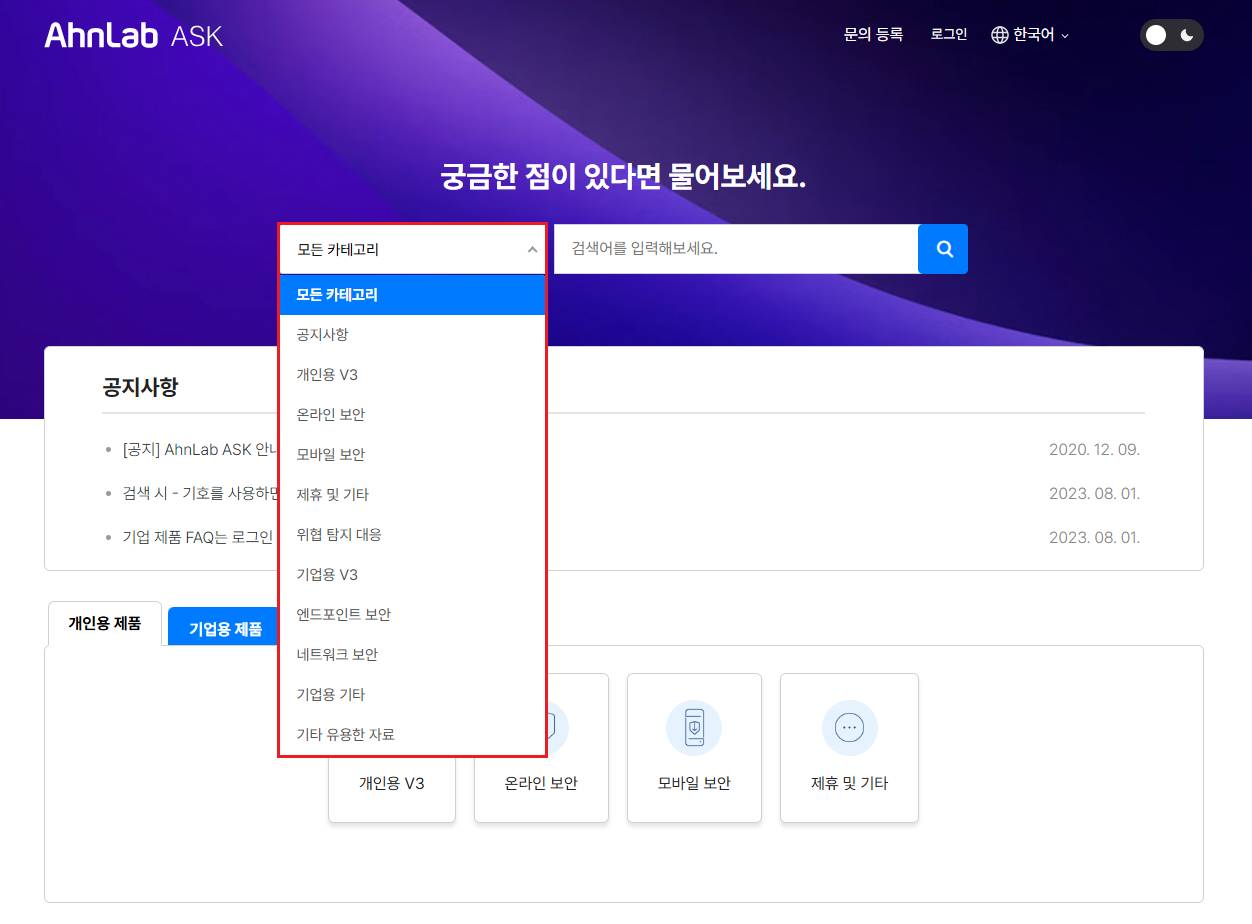The height and width of the screenshot is (924, 1252).
Task: Collapse the 모든 카테고리 category dropdown
Action: click(412, 250)
